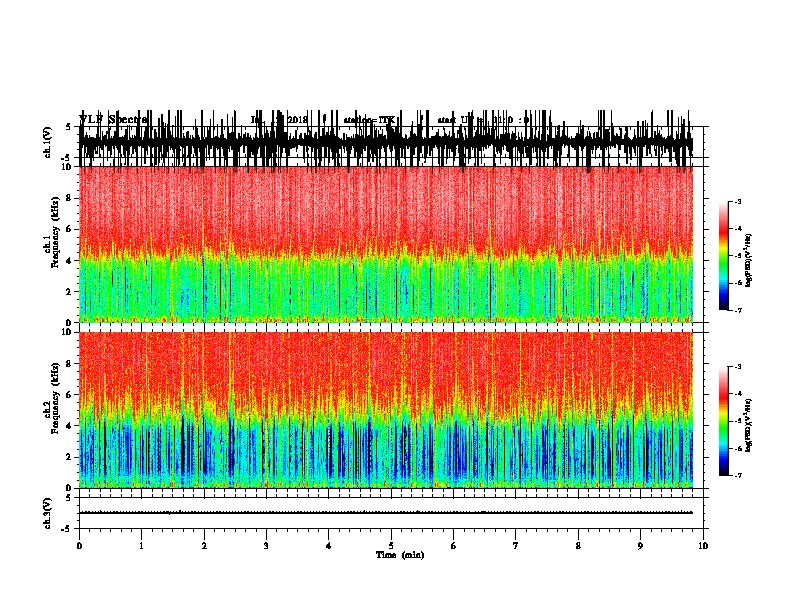Click time axis tick label "10"
The image size is (792, 612).
[x=703, y=546]
